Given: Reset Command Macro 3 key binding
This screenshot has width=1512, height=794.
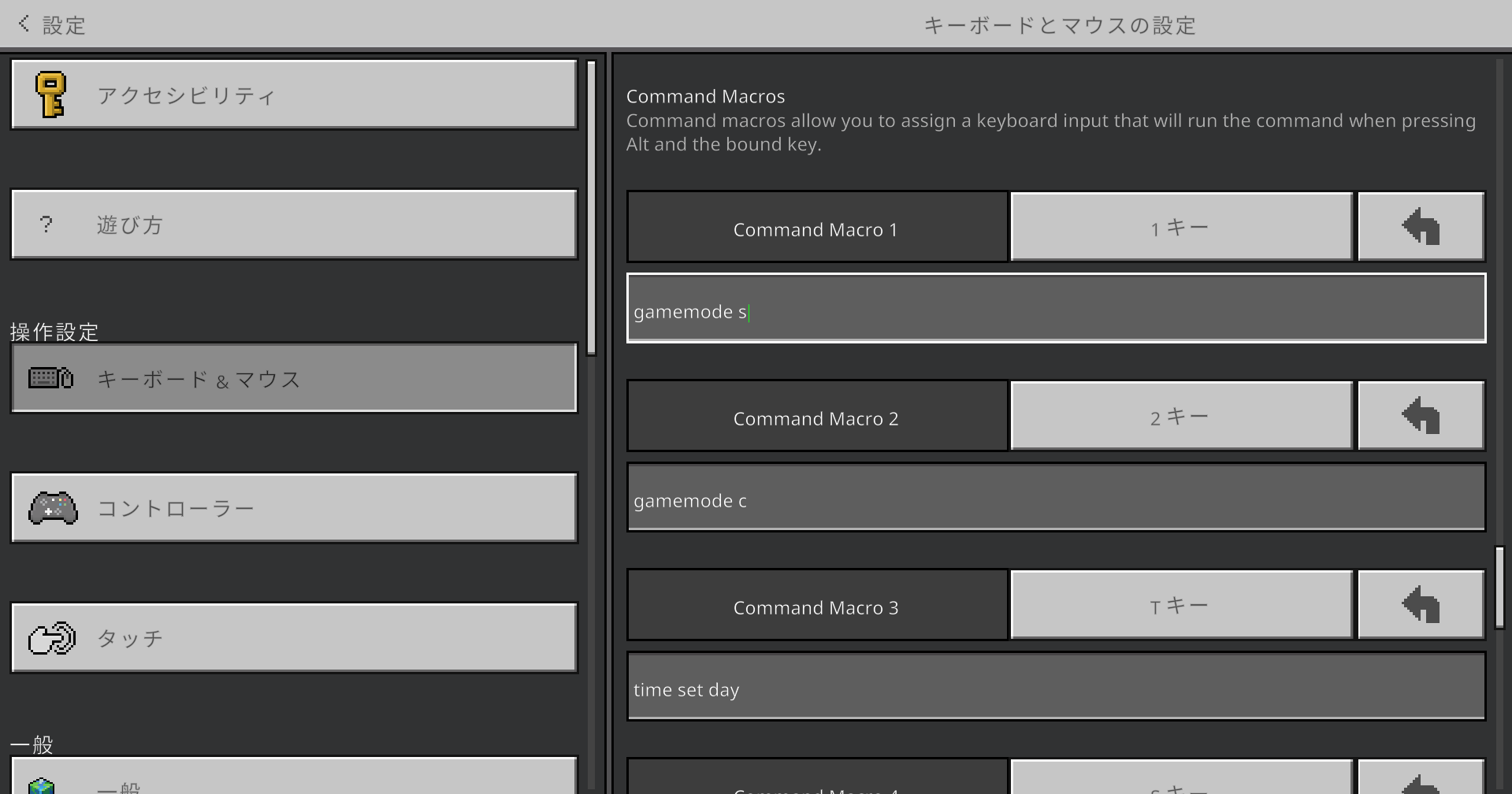Looking at the screenshot, I should pos(1421,605).
